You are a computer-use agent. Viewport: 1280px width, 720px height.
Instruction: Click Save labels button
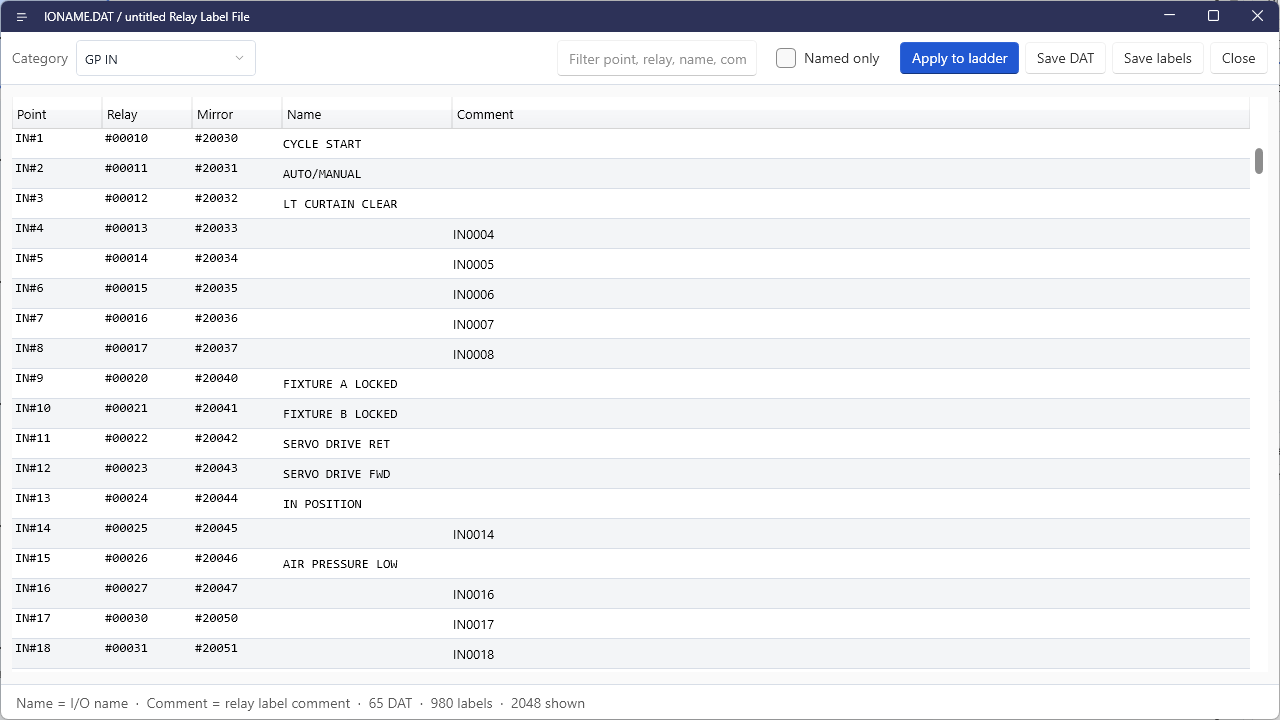click(1157, 58)
